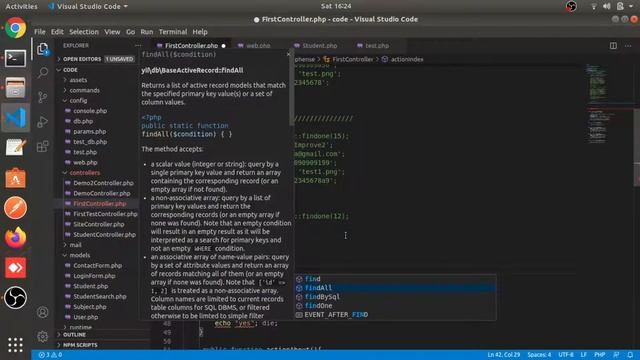Open the Selection menu
Screen dimensions: 640x360
click(x=84, y=32)
